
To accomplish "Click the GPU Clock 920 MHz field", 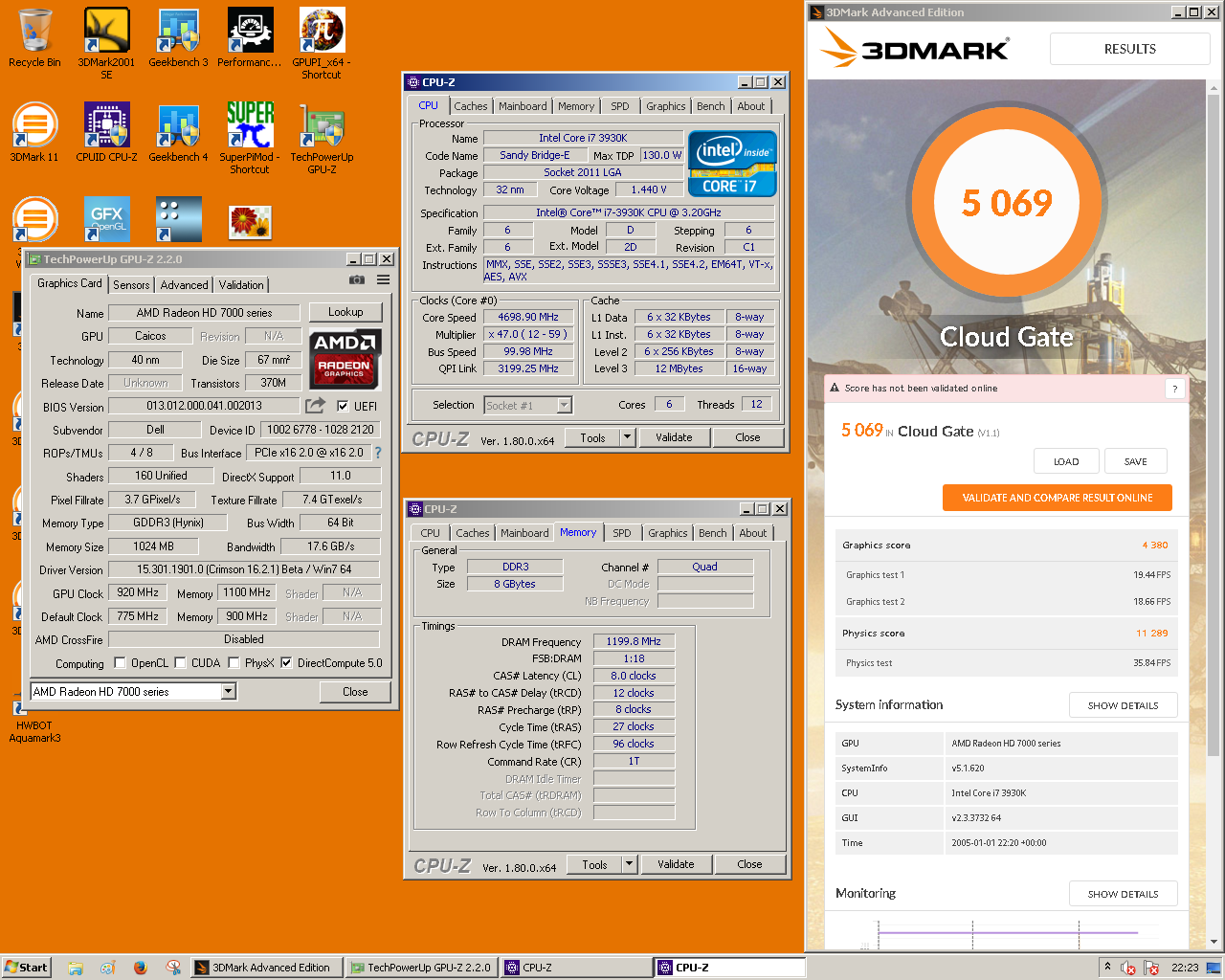I will click(140, 593).
